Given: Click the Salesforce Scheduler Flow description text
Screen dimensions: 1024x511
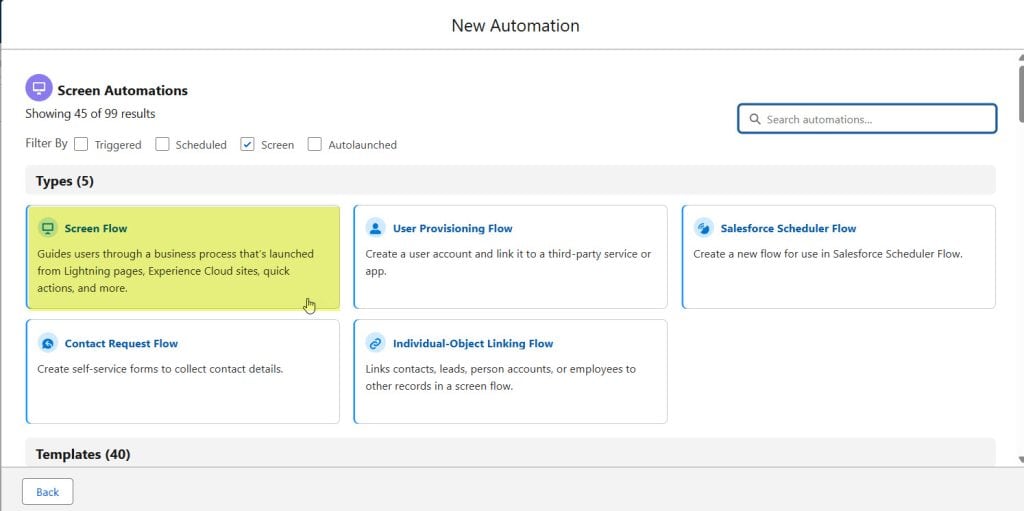Looking at the screenshot, I should 828,254.
